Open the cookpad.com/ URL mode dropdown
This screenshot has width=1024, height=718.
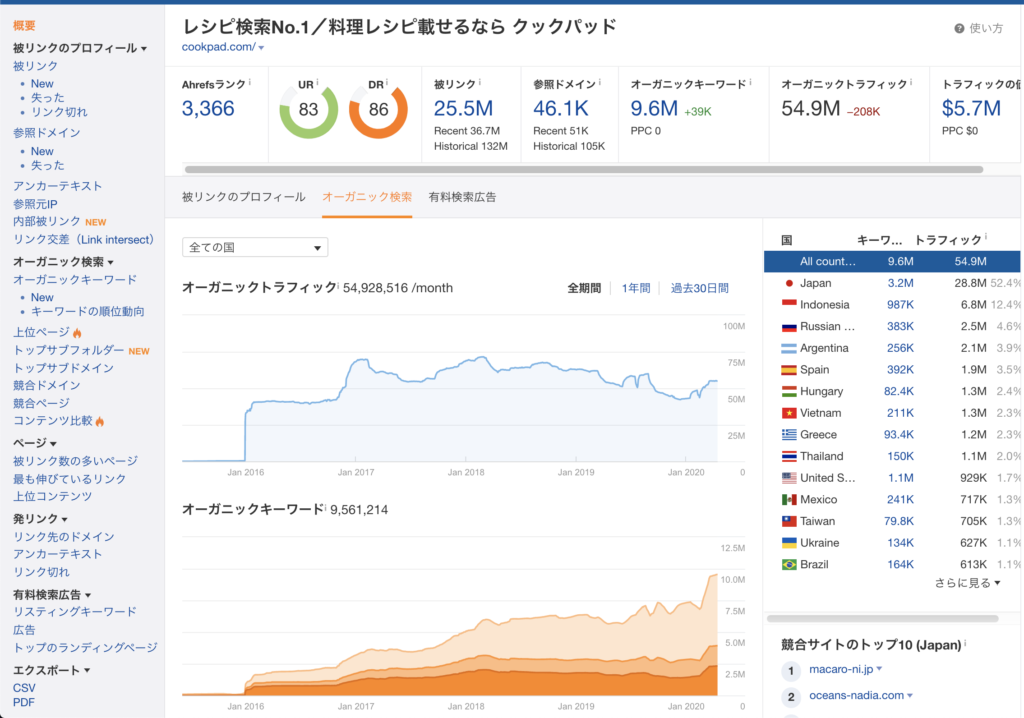click(x=261, y=48)
